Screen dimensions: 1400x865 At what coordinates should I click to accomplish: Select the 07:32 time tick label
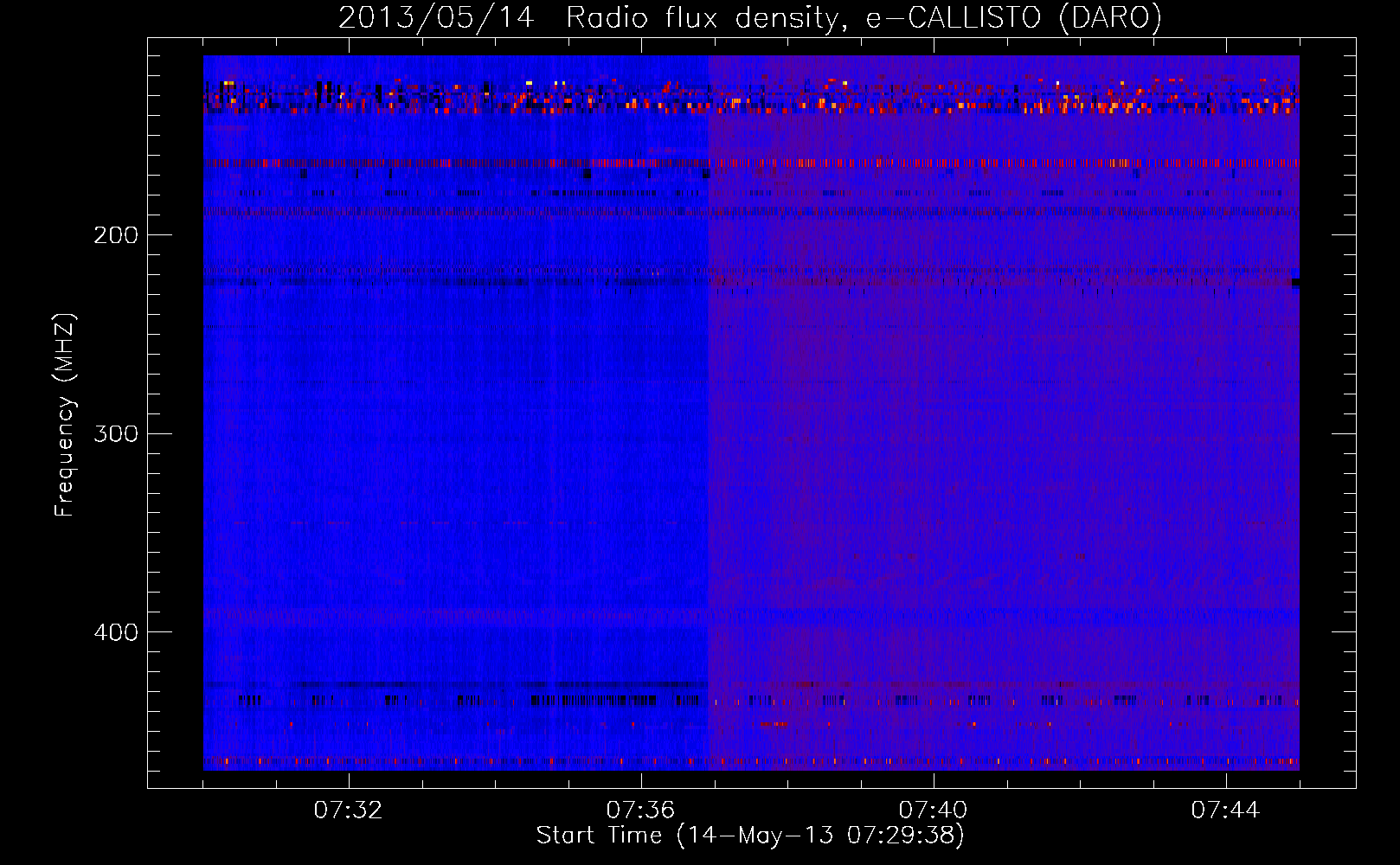pyautogui.click(x=349, y=810)
